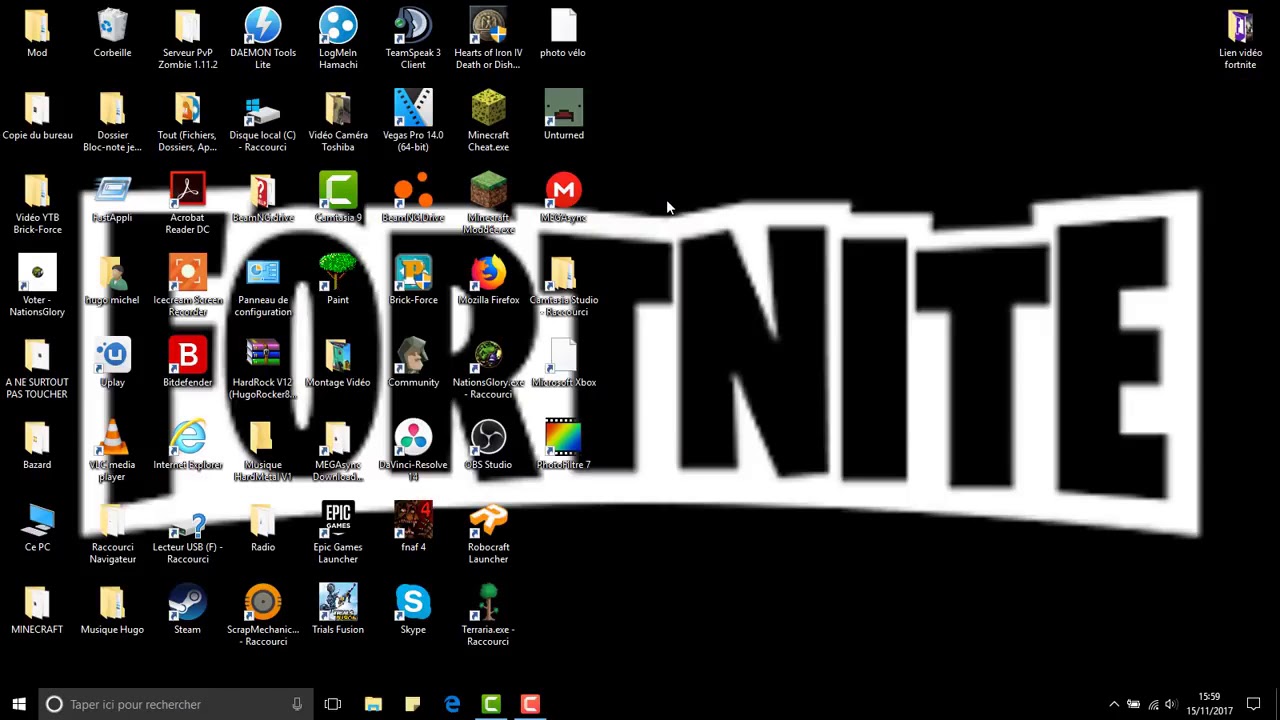Screen dimensions: 1280x720
Task: Open LogMeIn Hamachi shortcut
Action: 338,38
